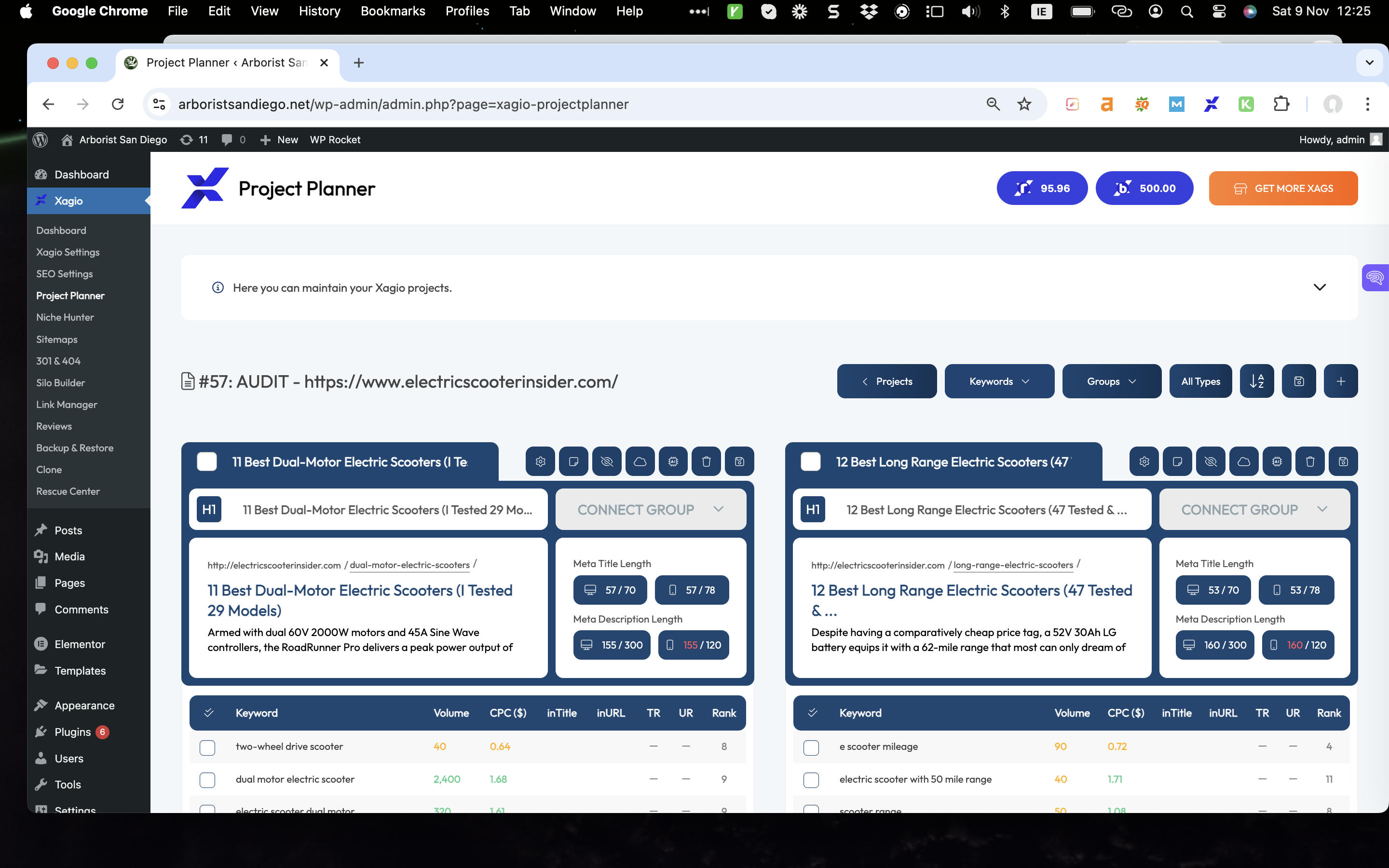Click the 500.00 balance button
1389x868 pixels.
pyautogui.click(x=1144, y=188)
